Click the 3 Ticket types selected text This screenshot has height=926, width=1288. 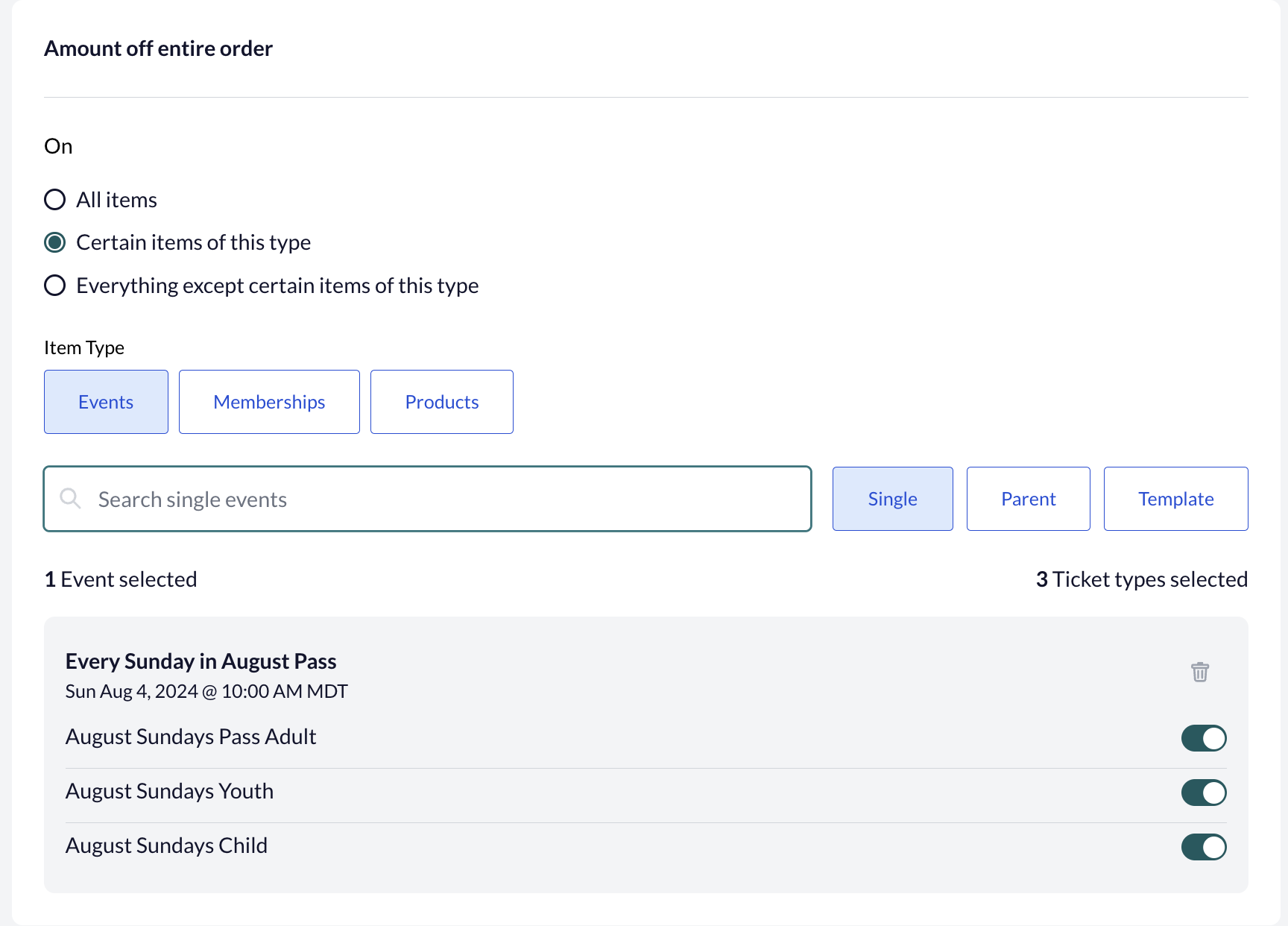click(x=1142, y=579)
